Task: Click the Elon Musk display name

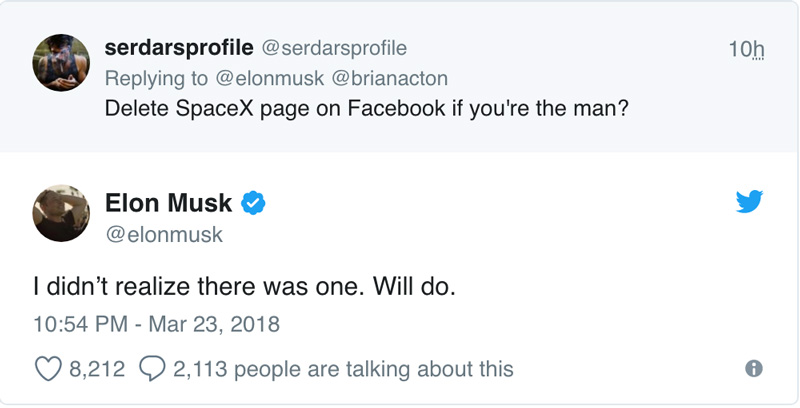Action: (168, 203)
